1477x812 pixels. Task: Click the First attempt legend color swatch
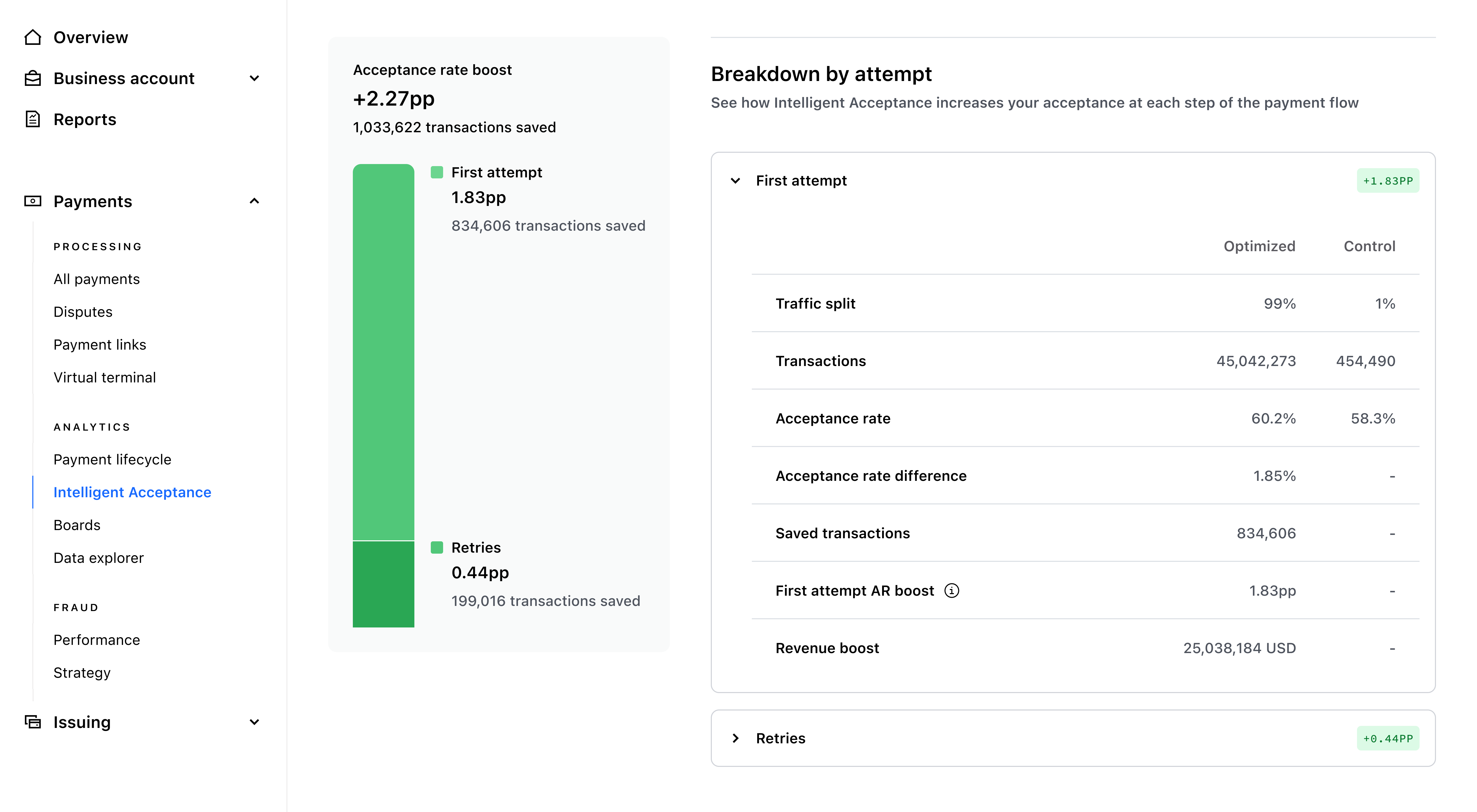437,172
